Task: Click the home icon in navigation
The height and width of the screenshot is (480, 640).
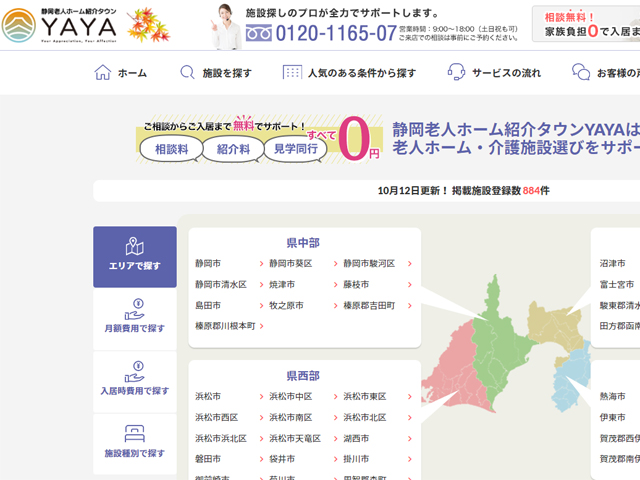Action: click(x=102, y=73)
